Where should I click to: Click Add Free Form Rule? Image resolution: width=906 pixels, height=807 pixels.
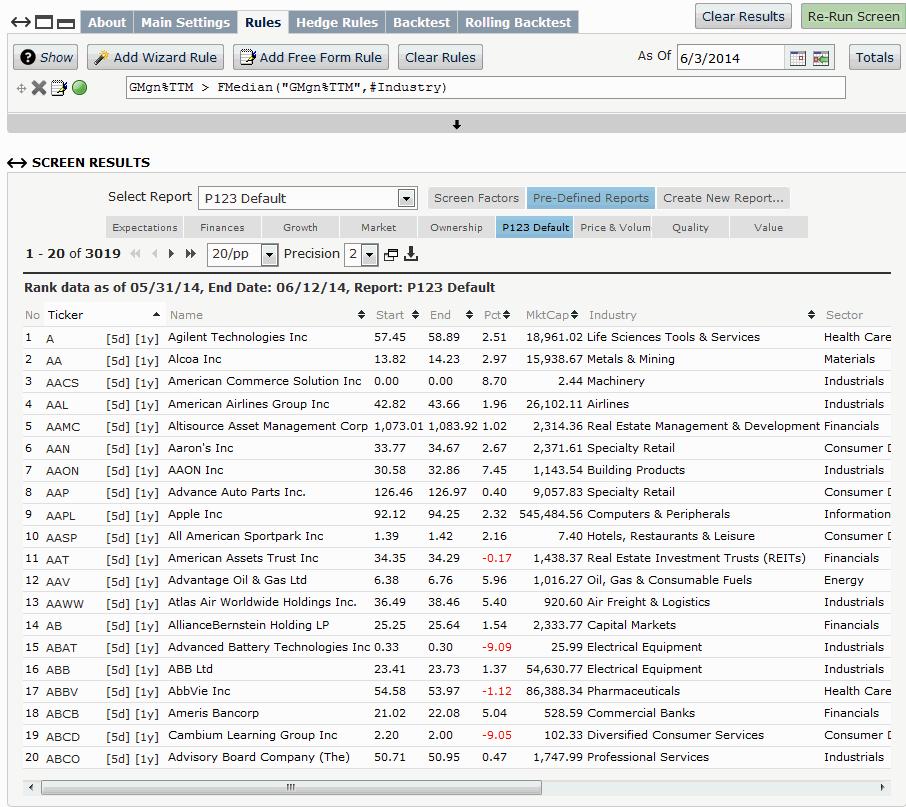pos(311,57)
